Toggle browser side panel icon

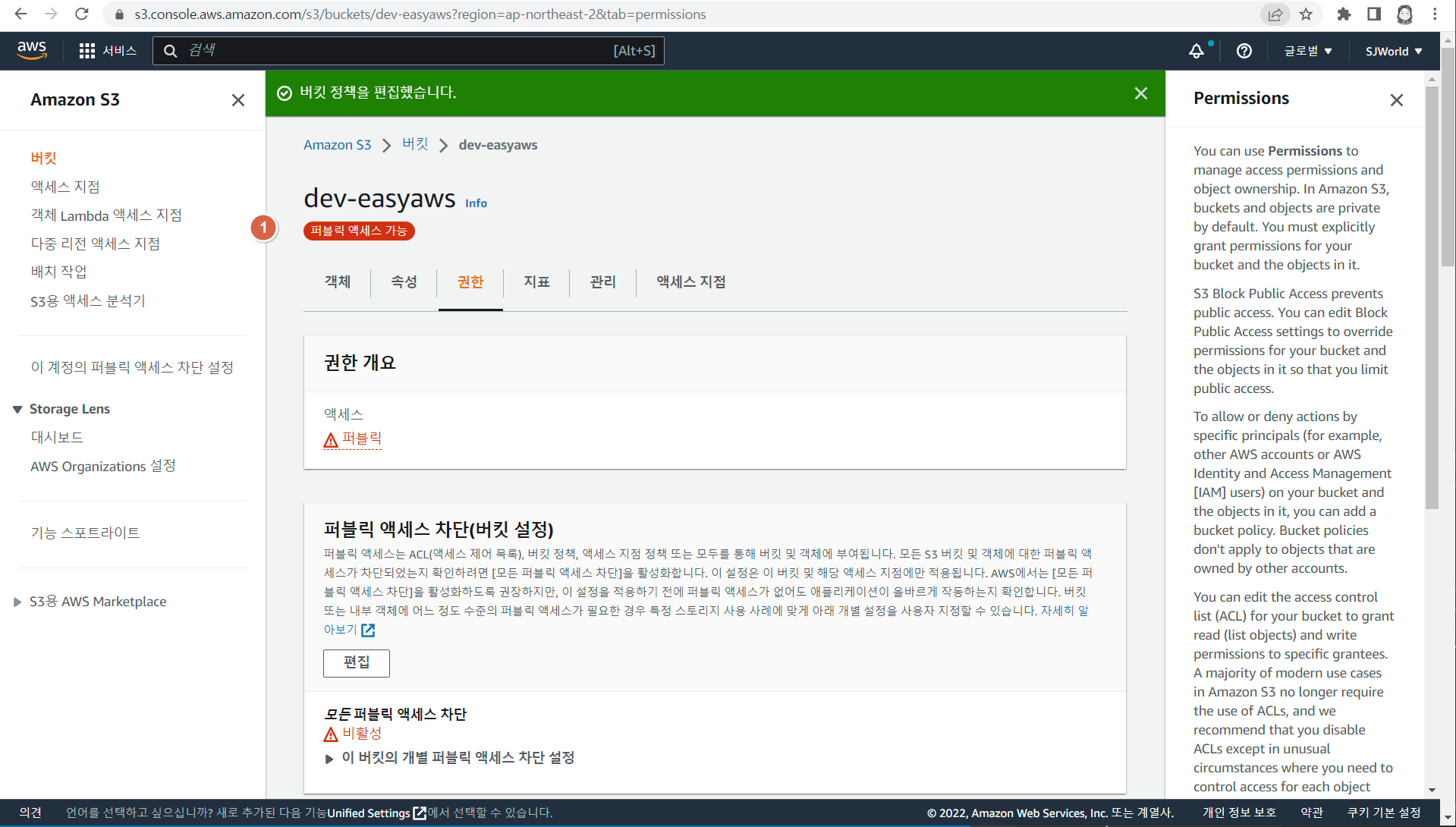point(1374,14)
